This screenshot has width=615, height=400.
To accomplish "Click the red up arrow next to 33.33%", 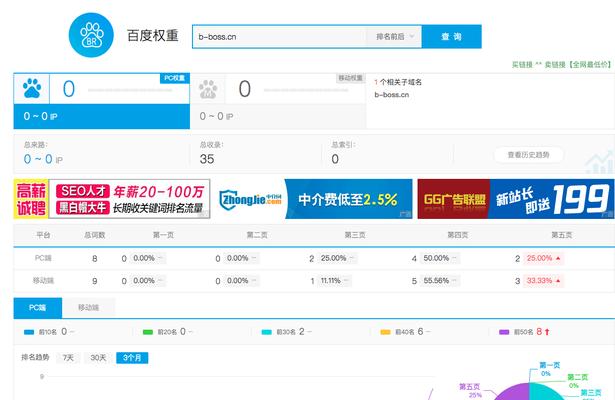I will (x=558, y=281).
